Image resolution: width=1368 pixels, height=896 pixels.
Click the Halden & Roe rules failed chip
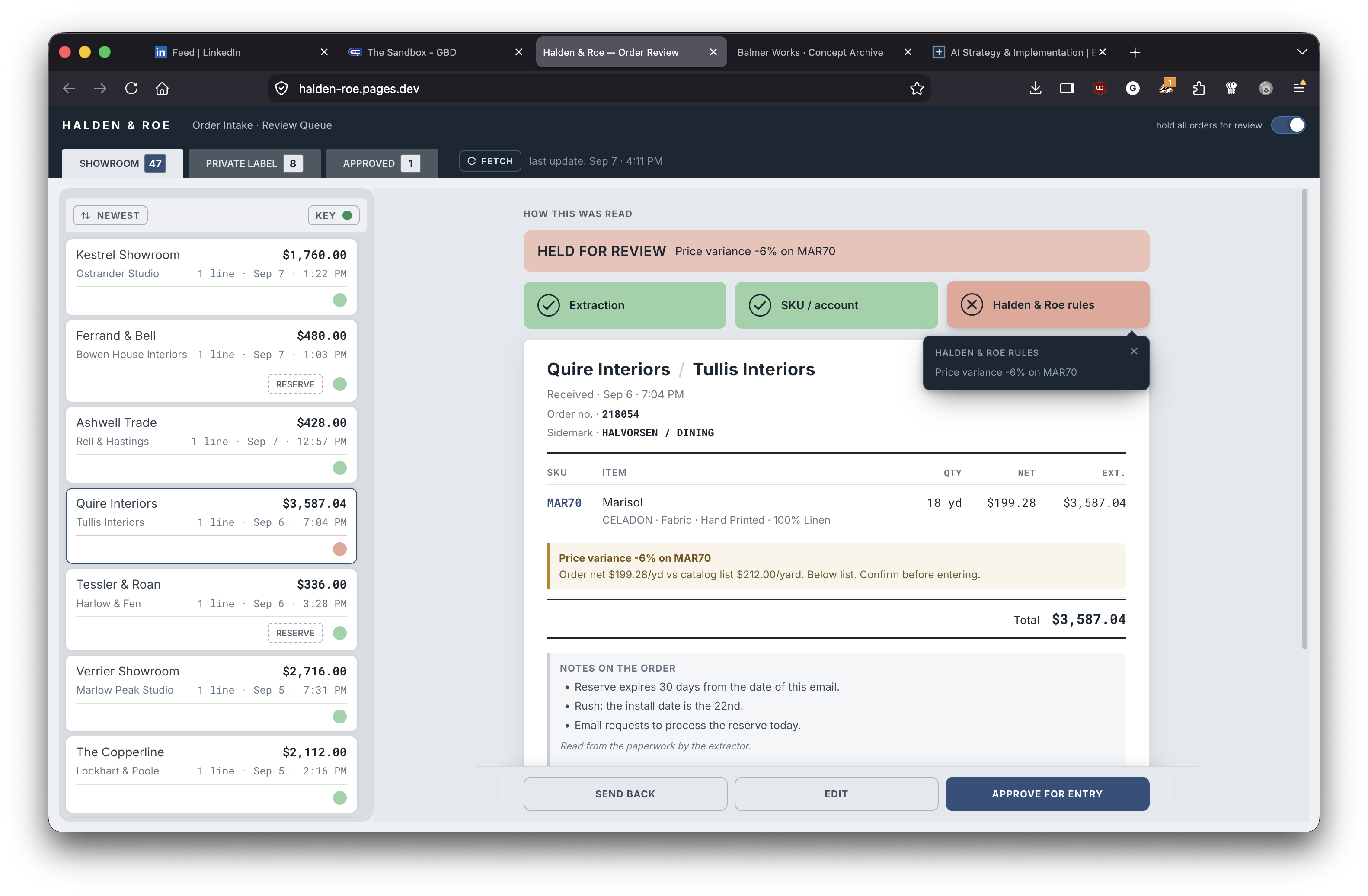click(x=1048, y=304)
